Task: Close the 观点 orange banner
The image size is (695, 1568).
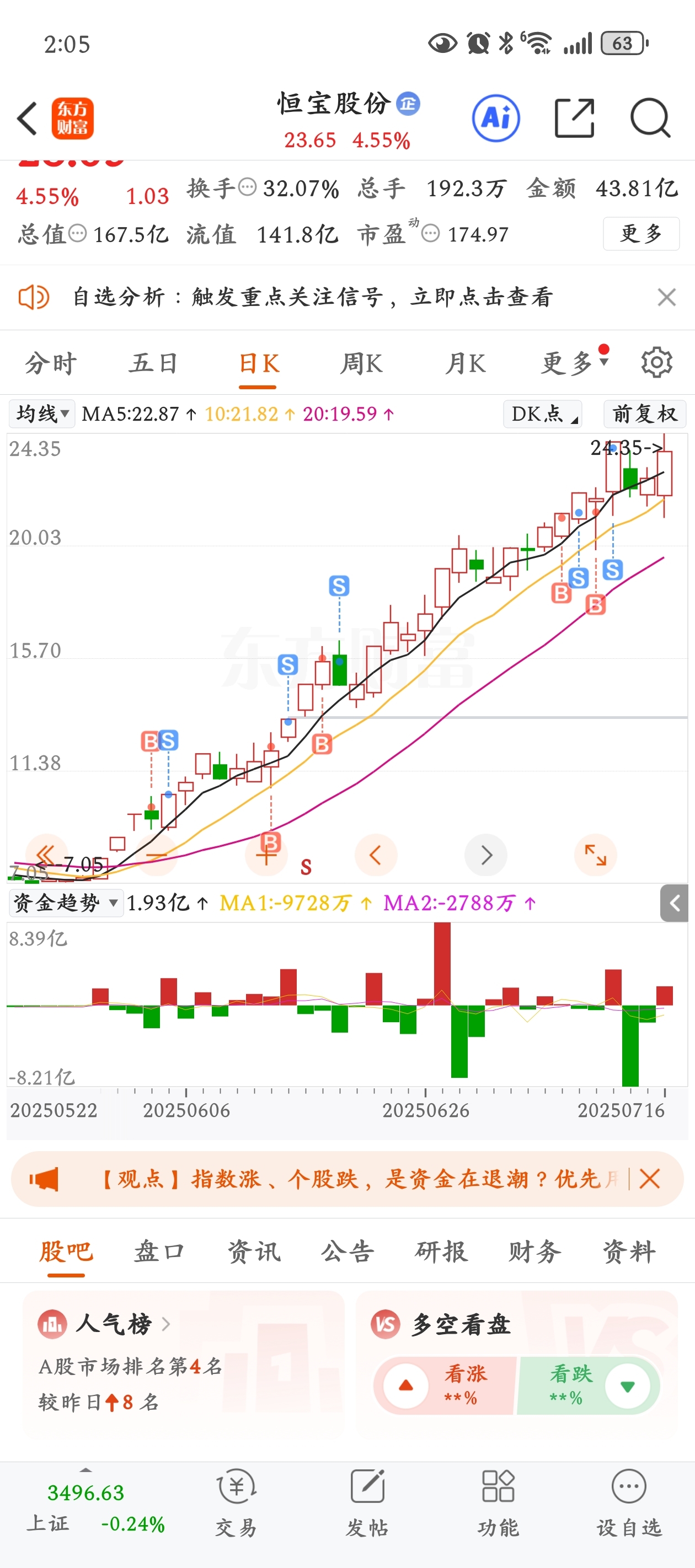Action: click(650, 1179)
